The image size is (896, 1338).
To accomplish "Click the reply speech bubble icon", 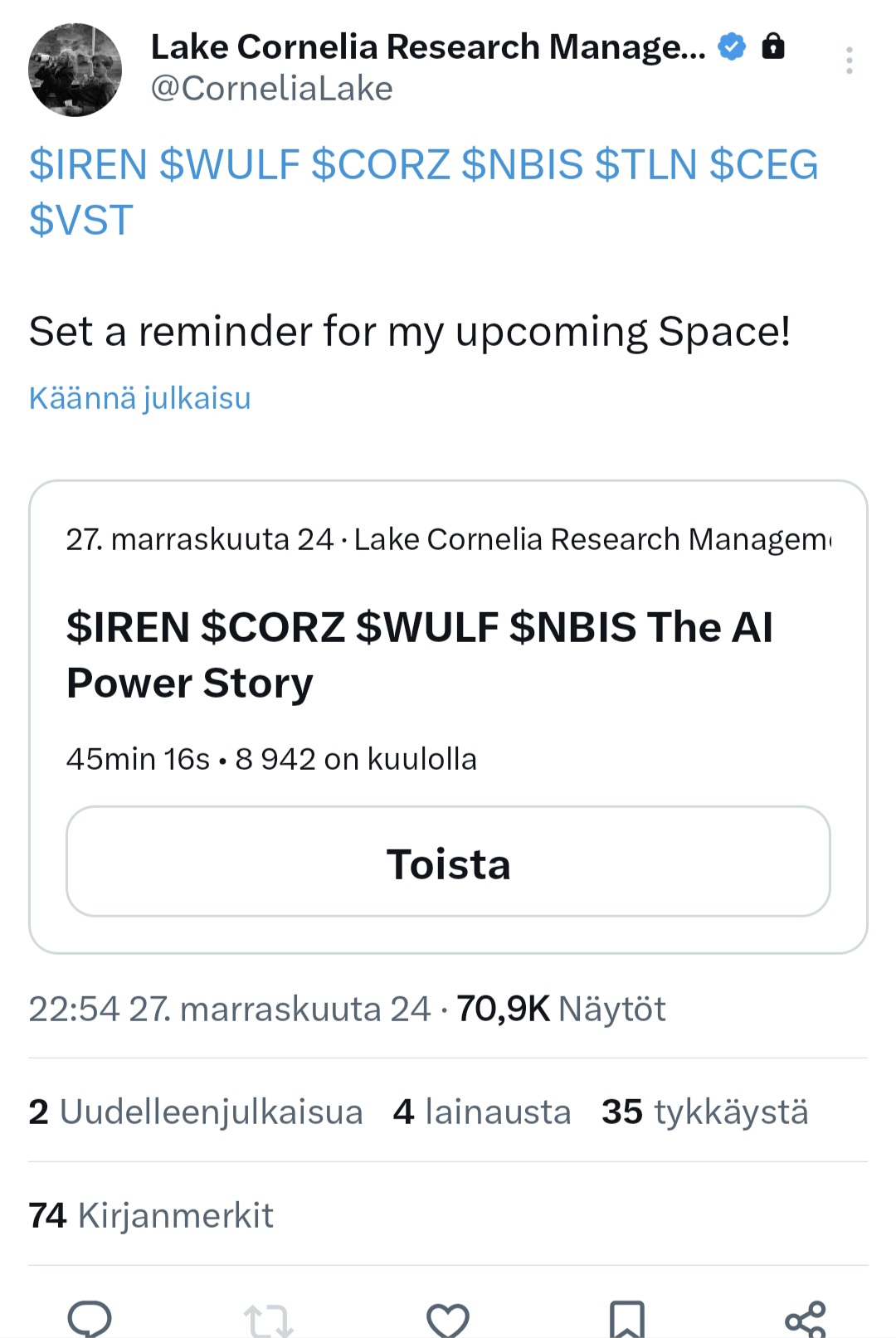I will [90, 1317].
